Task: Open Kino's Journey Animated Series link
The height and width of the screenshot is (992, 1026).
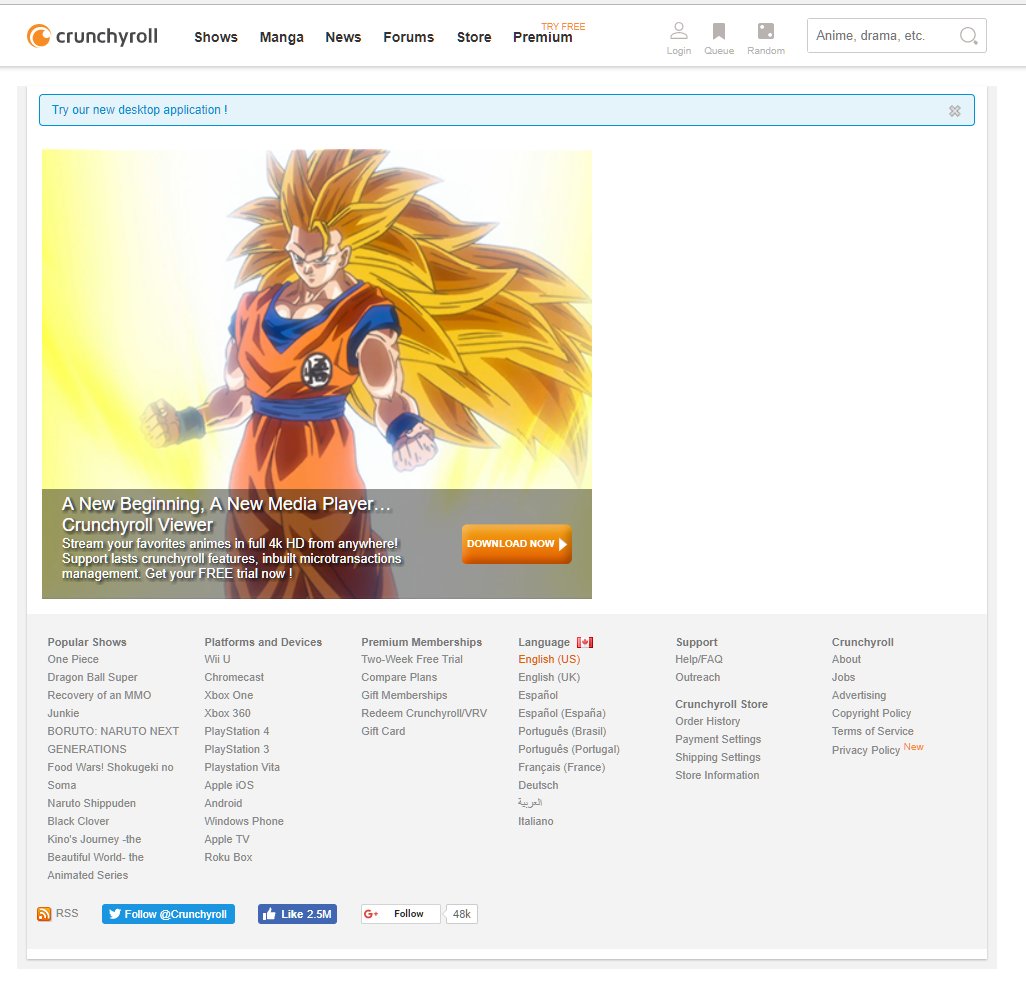Action: click(95, 857)
